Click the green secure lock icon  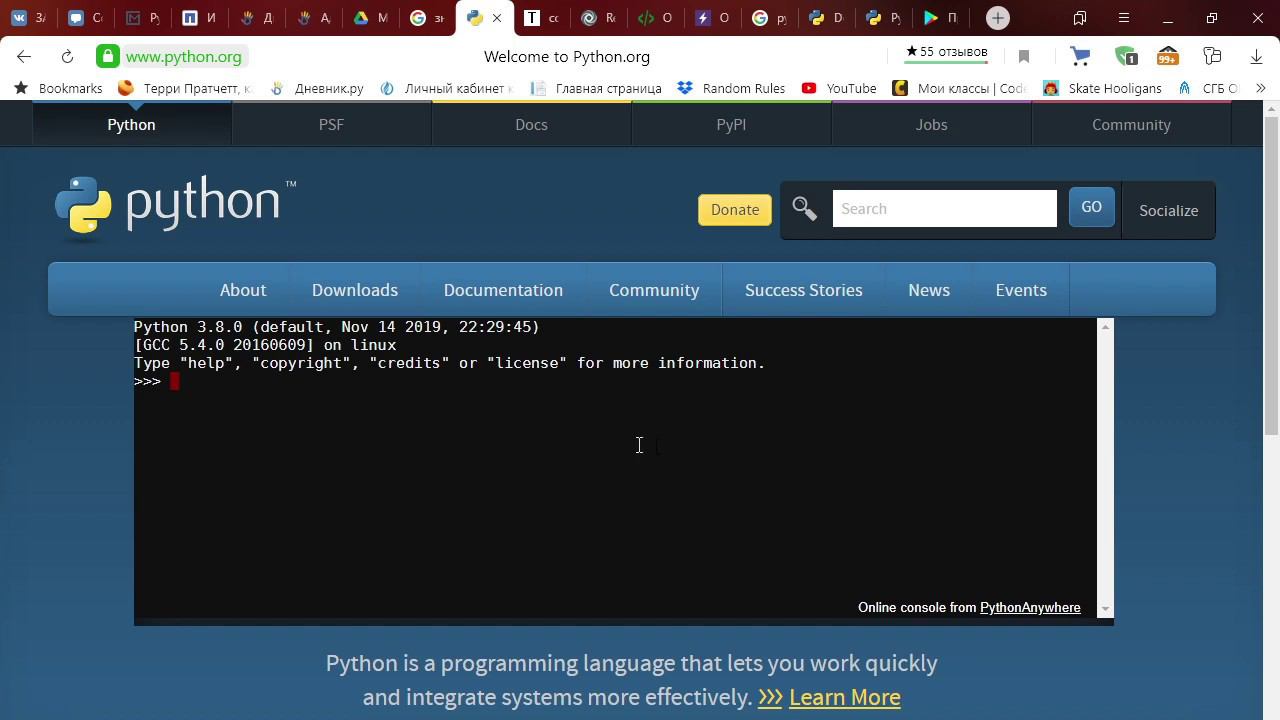108,57
